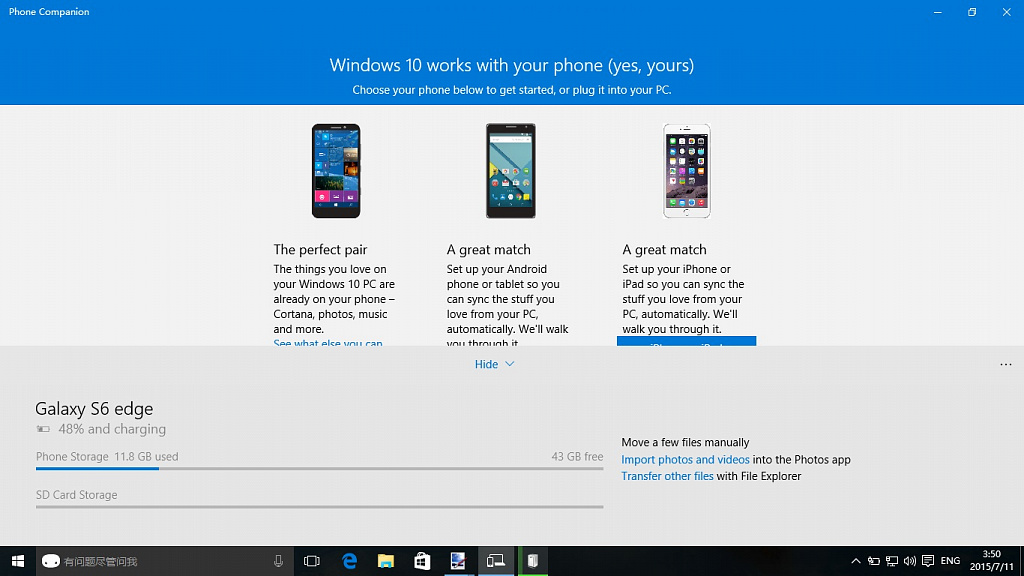Screen dimensions: 1024x576
Task: Open the Windows Start menu
Action: (18, 561)
